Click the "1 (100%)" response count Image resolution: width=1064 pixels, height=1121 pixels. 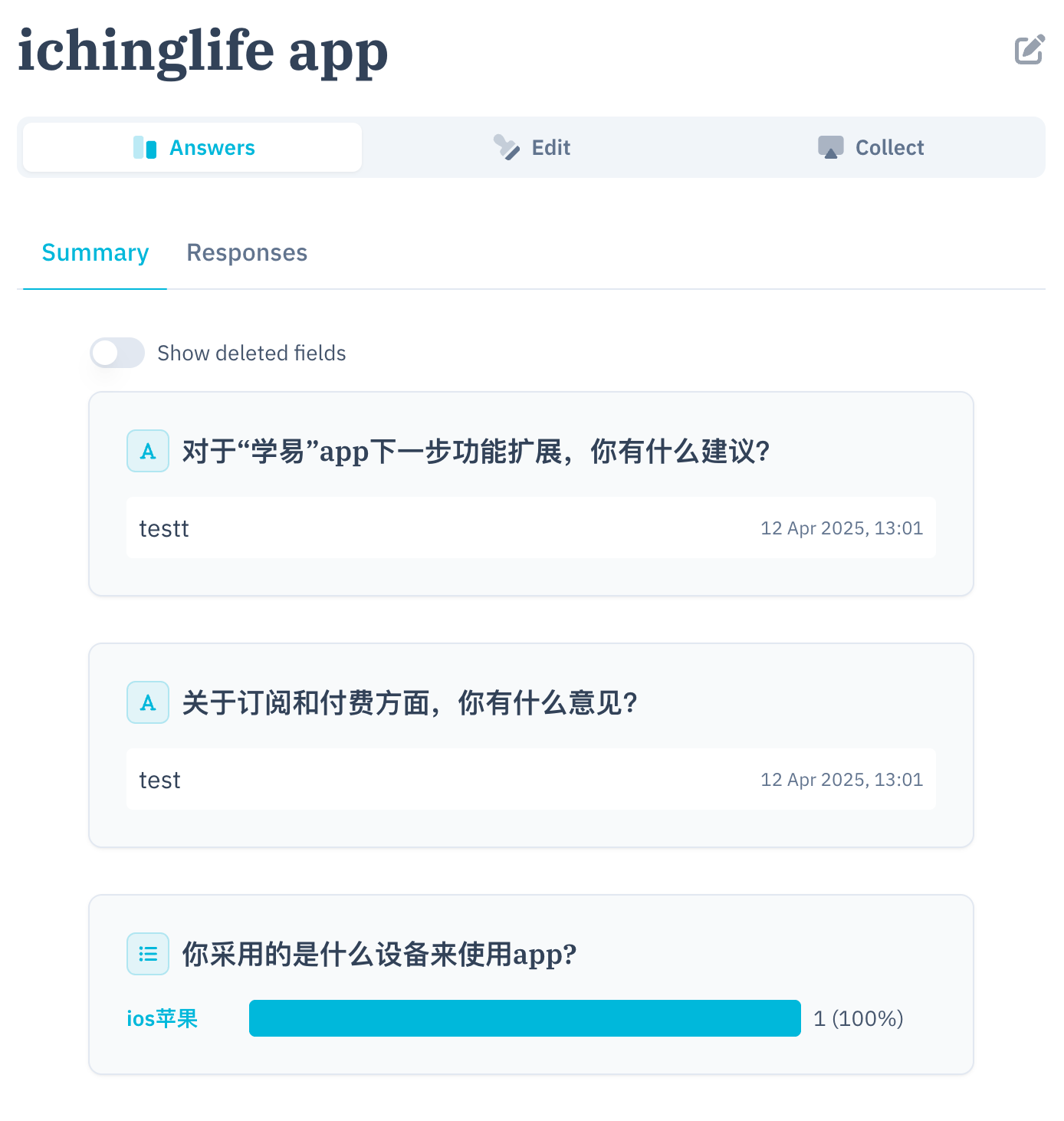click(x=858, y=1018)
